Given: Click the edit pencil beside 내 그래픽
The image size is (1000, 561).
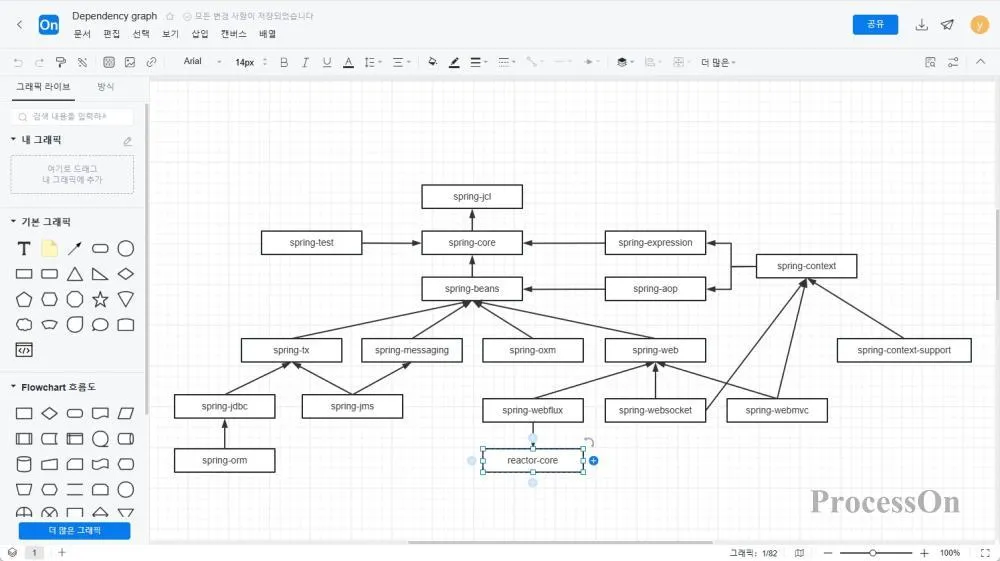Looking at the screenshot, I should point(128,141).
